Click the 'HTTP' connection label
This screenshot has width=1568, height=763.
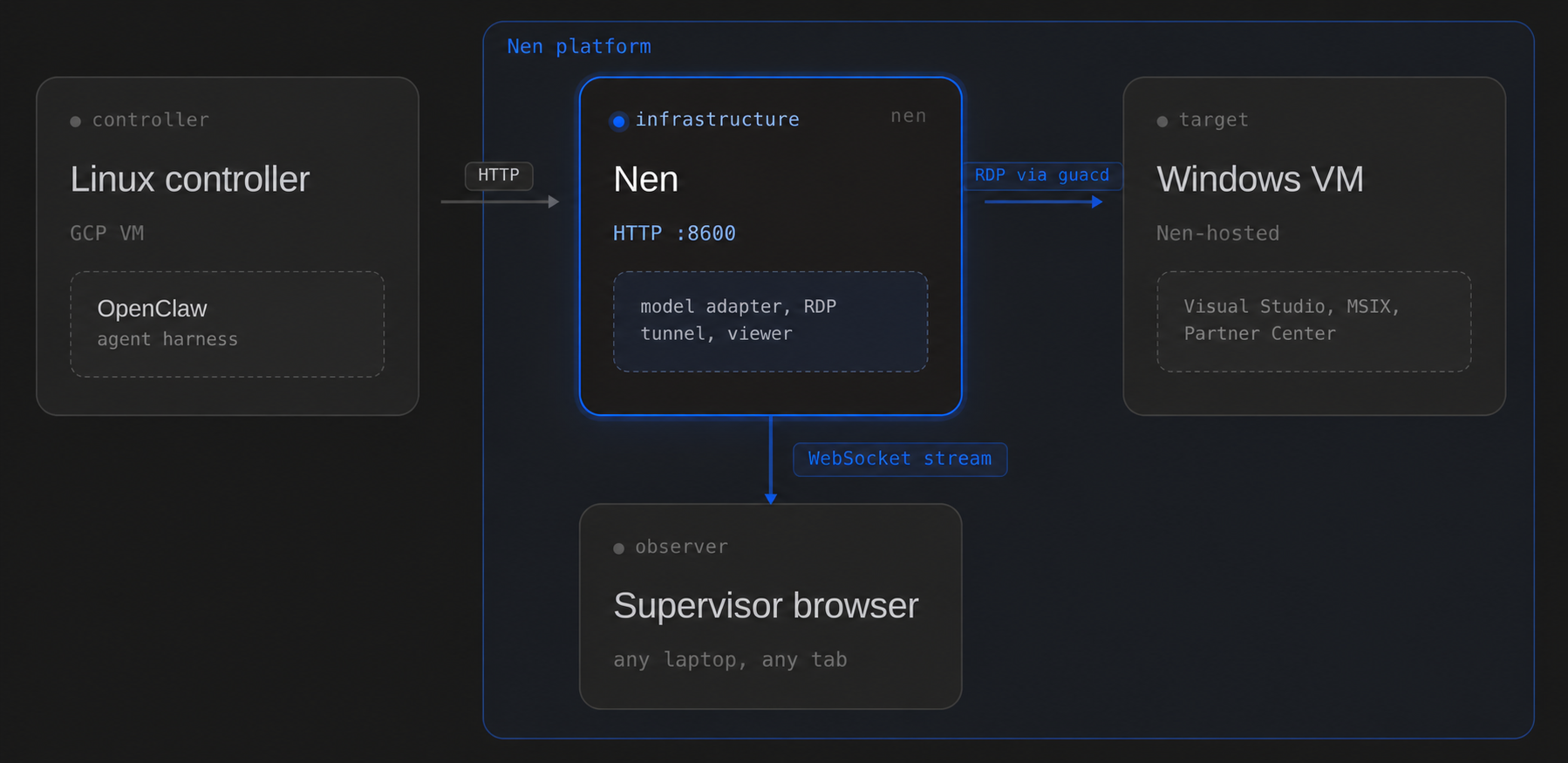[x=499, y=175]
